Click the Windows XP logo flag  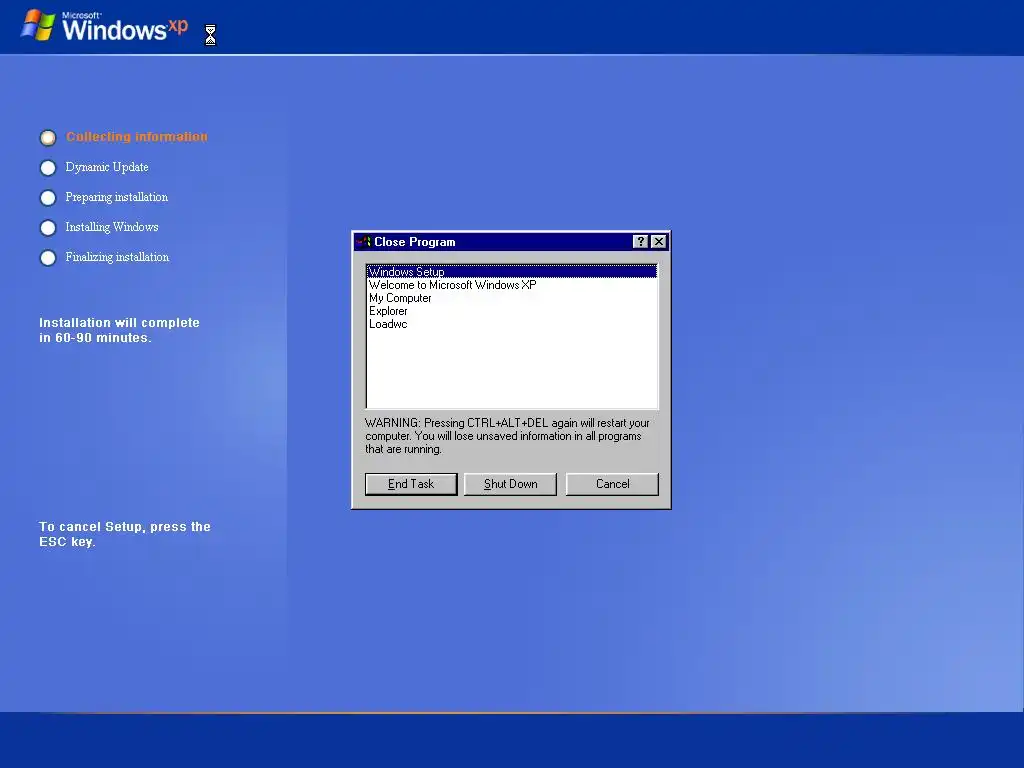coord(39,25)
